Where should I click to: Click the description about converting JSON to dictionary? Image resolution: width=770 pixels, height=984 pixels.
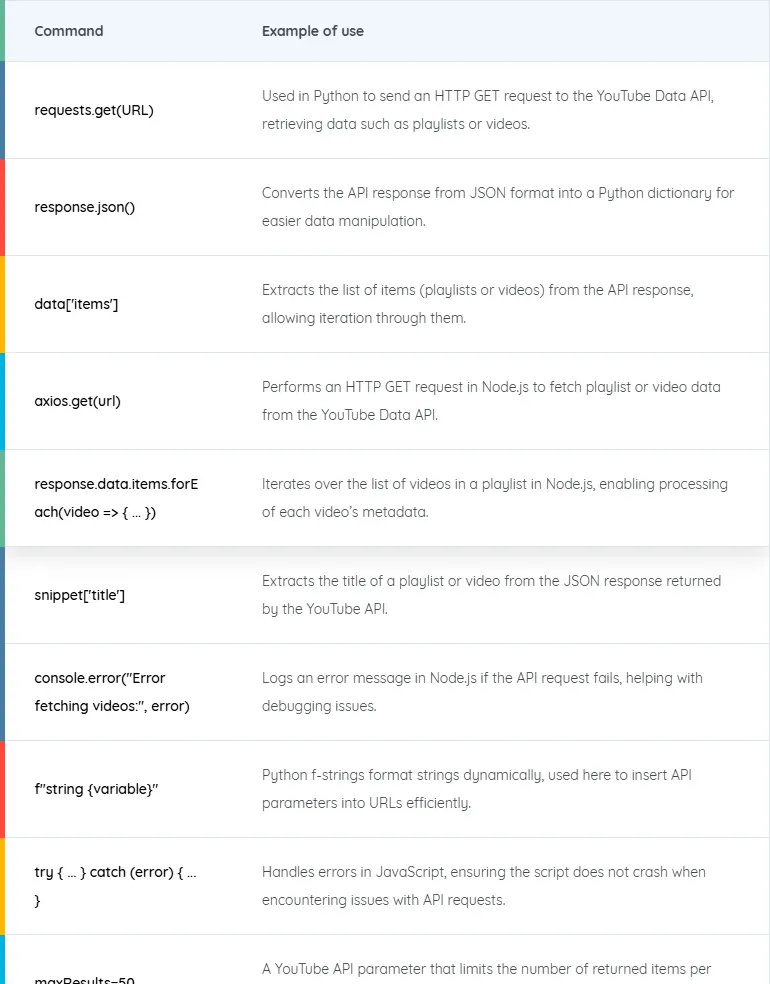coord(498,207)
